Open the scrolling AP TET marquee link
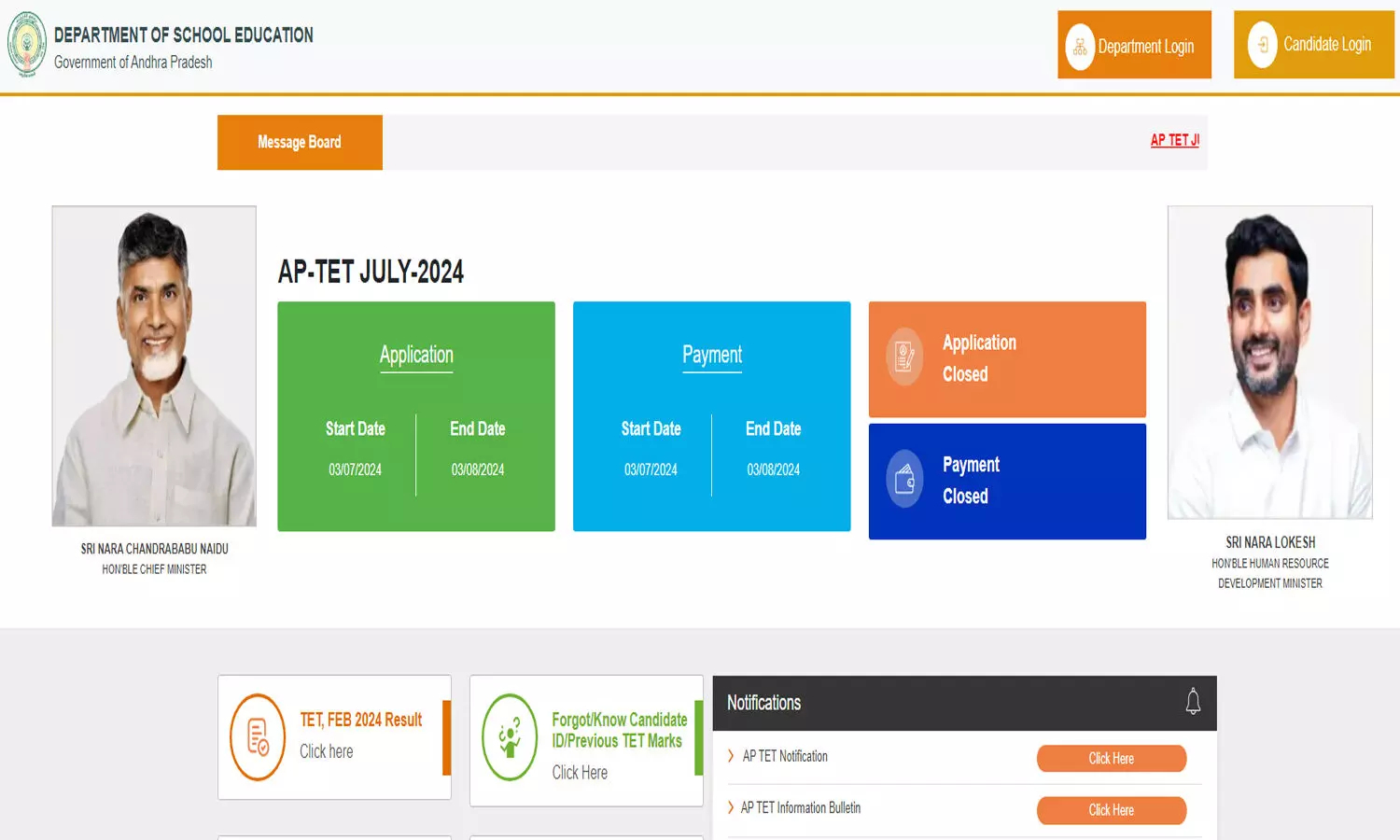This screenshot has width=1400, height=840. coord(1174,140)
